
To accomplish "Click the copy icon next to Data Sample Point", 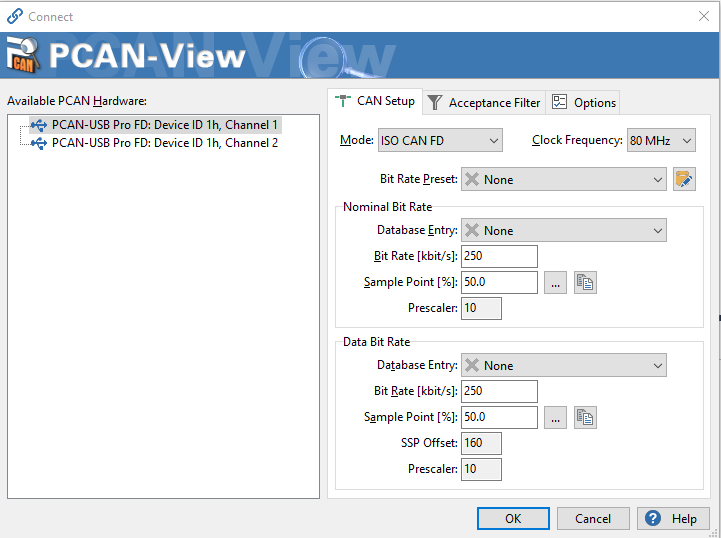I will coord(585,418).
